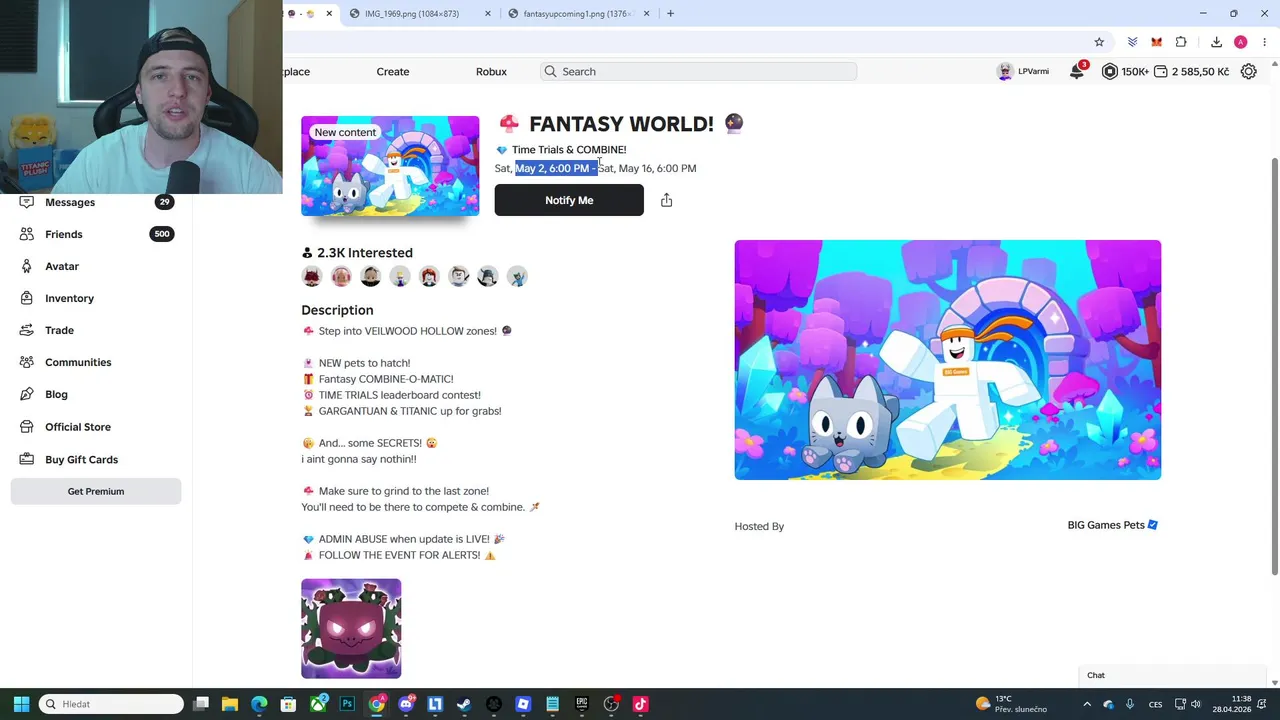Screen dimensions: 1280x720
Task: Open LPVarmi profile avatar
Action: 1005,71
